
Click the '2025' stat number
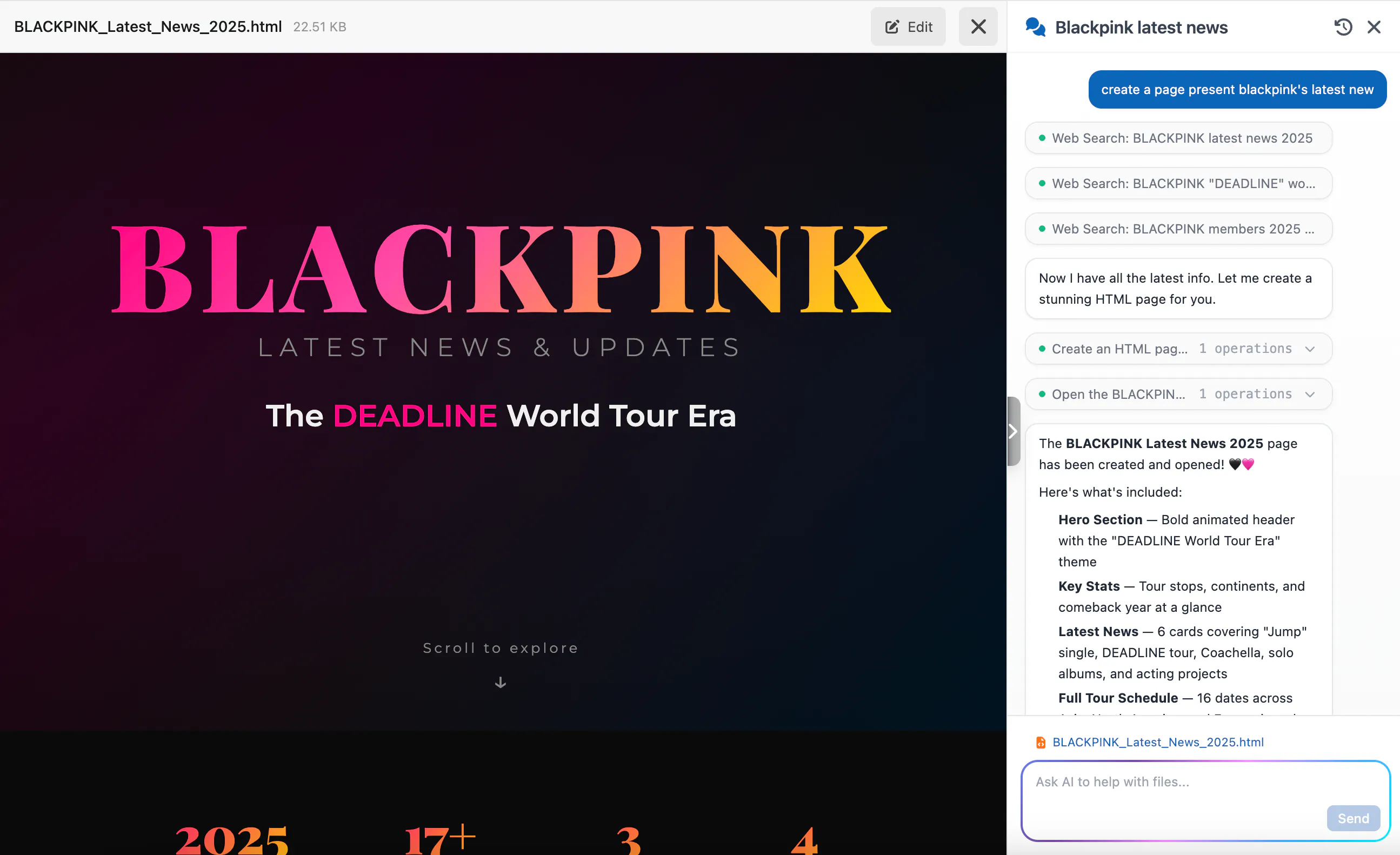pos(232,840)
